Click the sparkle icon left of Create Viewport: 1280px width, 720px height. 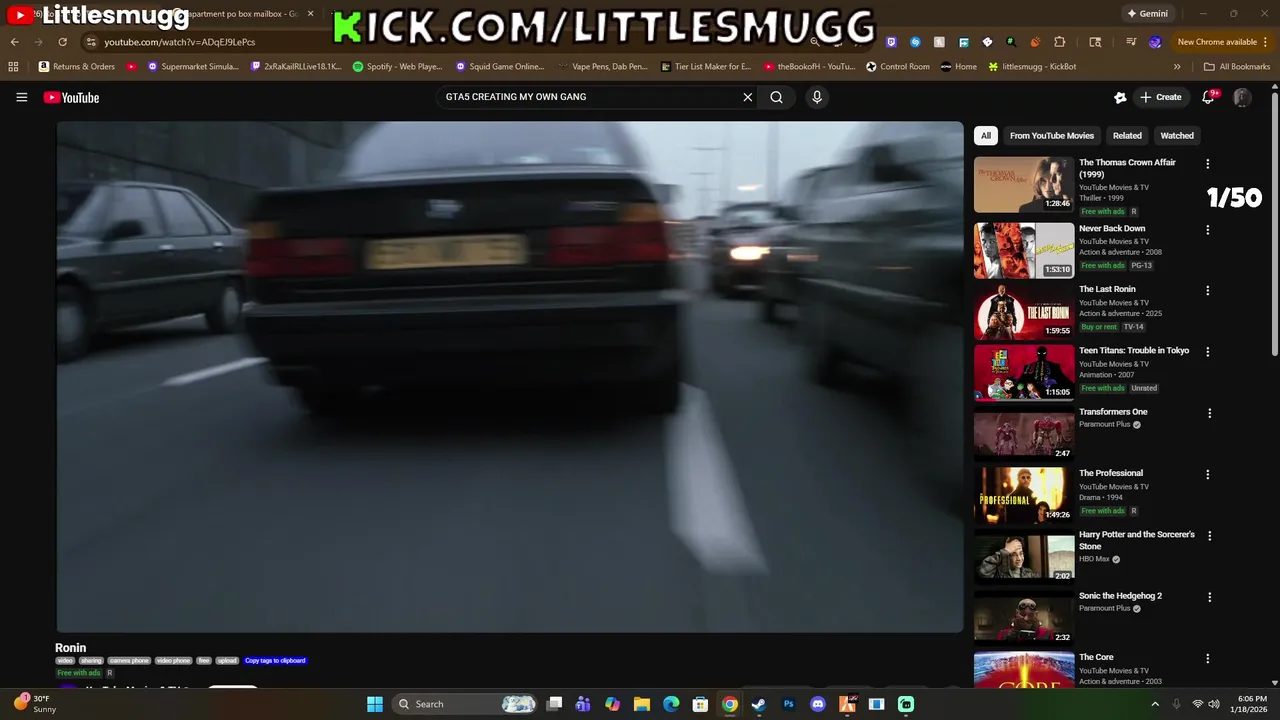[x=1120, y=97]
